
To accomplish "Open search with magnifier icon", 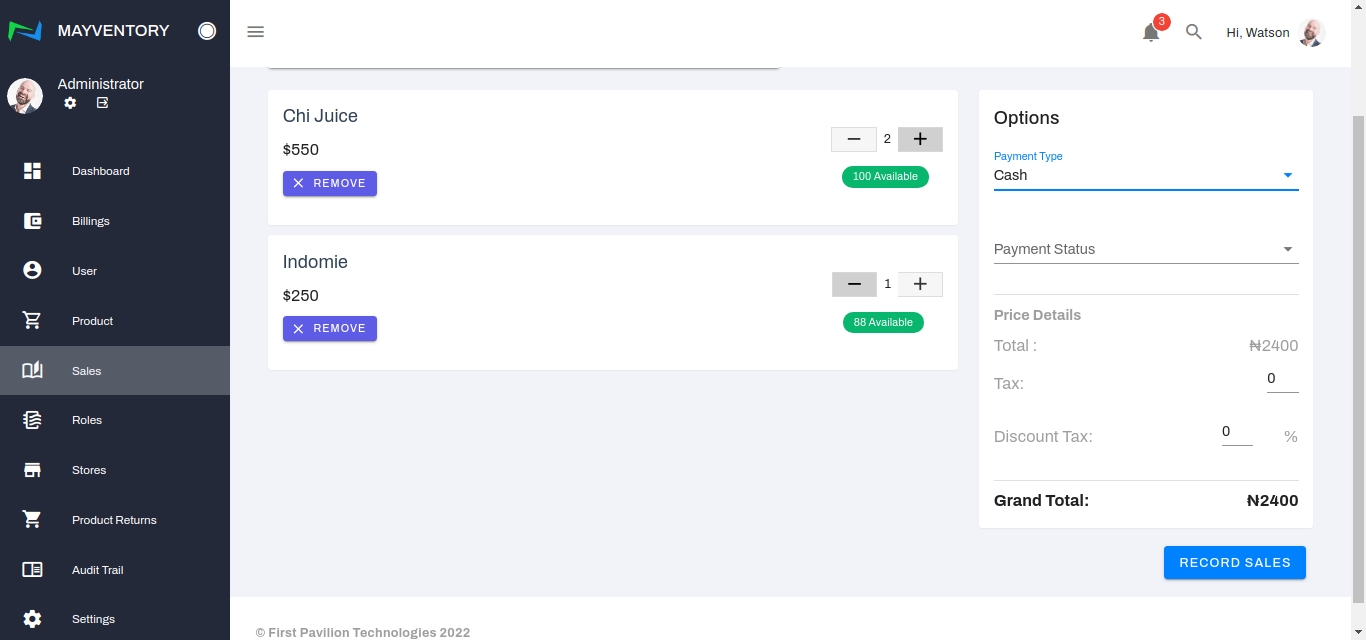I will tap(1193, 32).
